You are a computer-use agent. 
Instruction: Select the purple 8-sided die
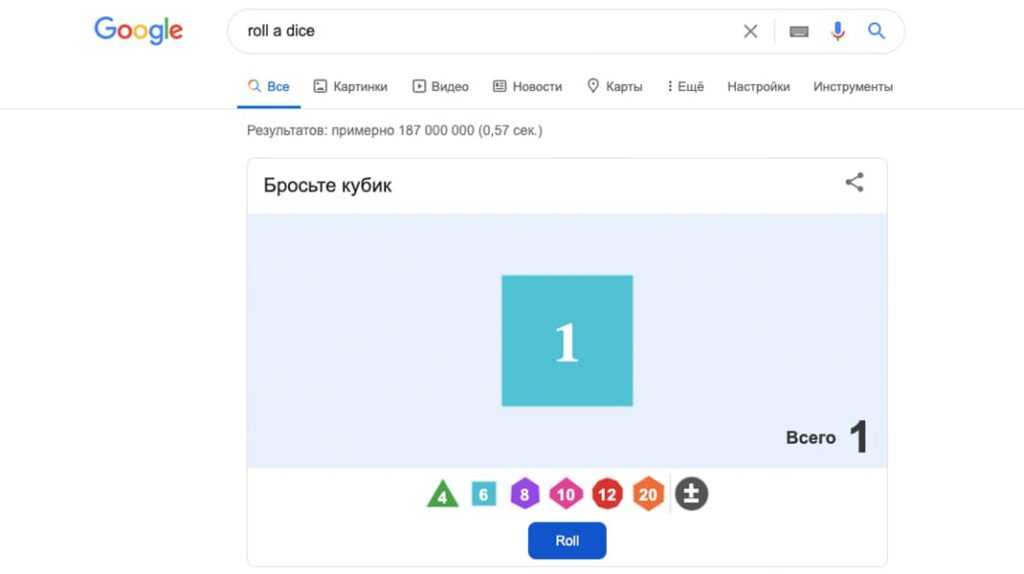coord(524,494)
